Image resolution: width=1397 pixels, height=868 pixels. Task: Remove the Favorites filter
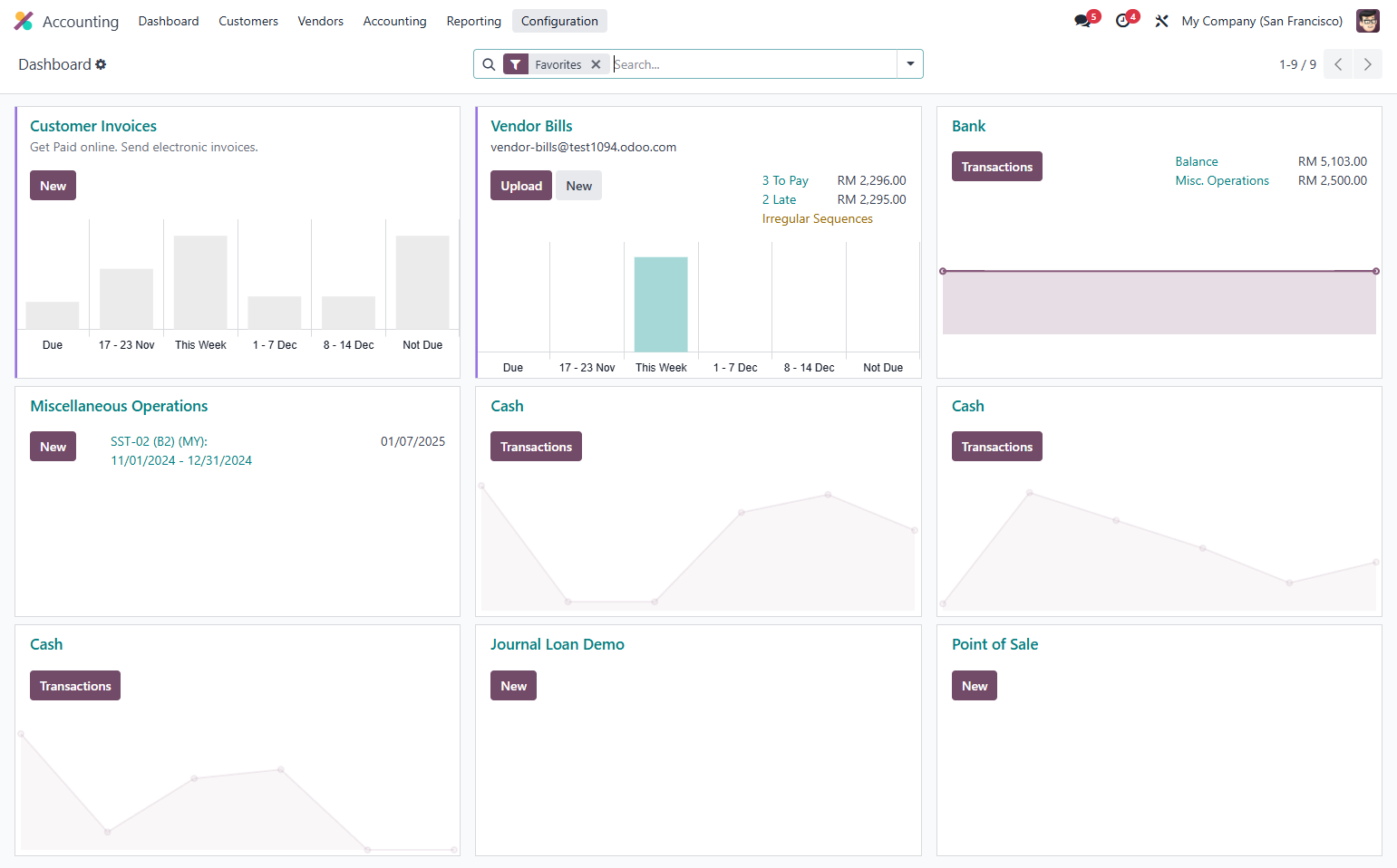596,64
